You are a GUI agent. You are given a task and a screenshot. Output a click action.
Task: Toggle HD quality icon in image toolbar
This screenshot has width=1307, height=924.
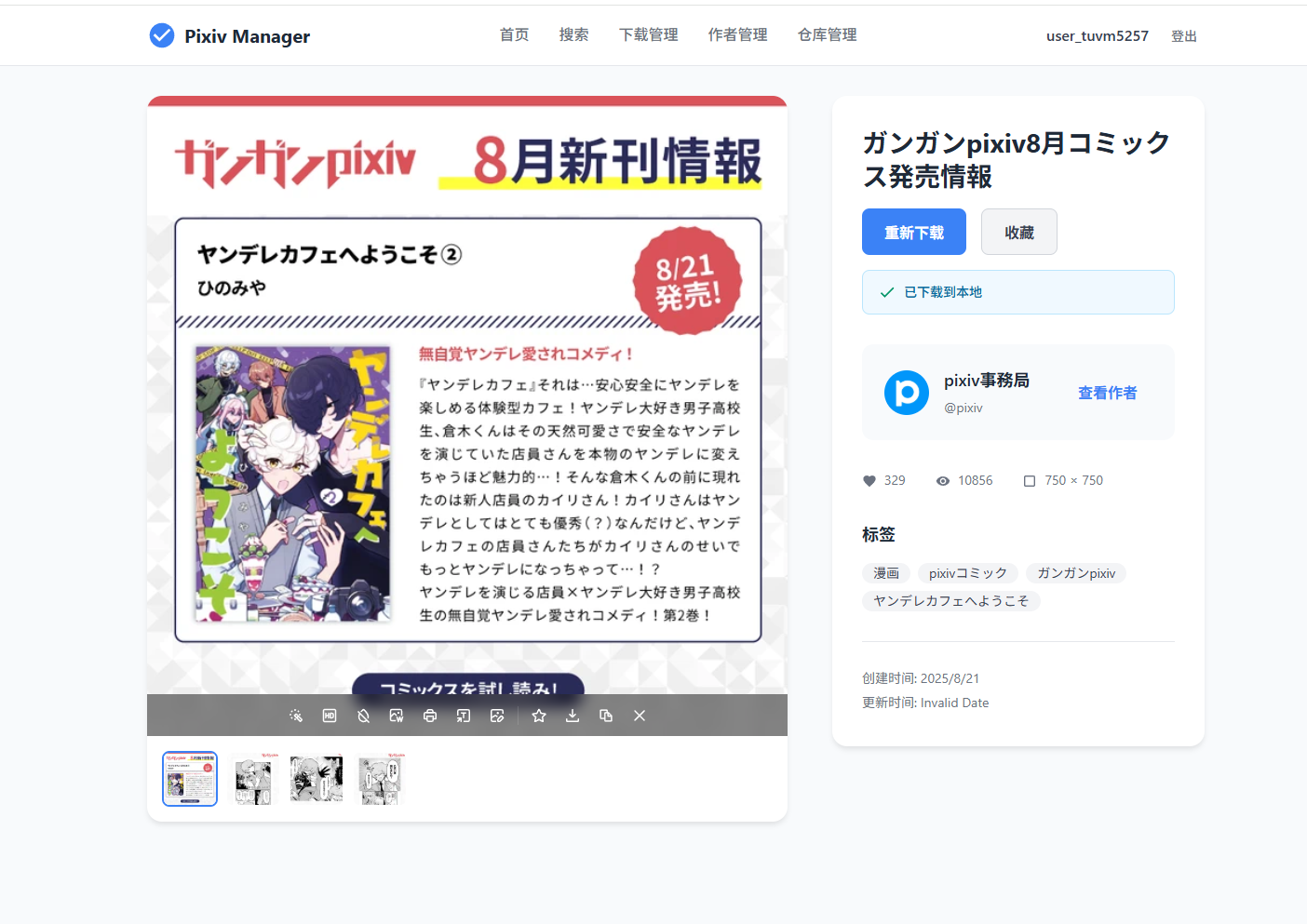coord(330,716)
